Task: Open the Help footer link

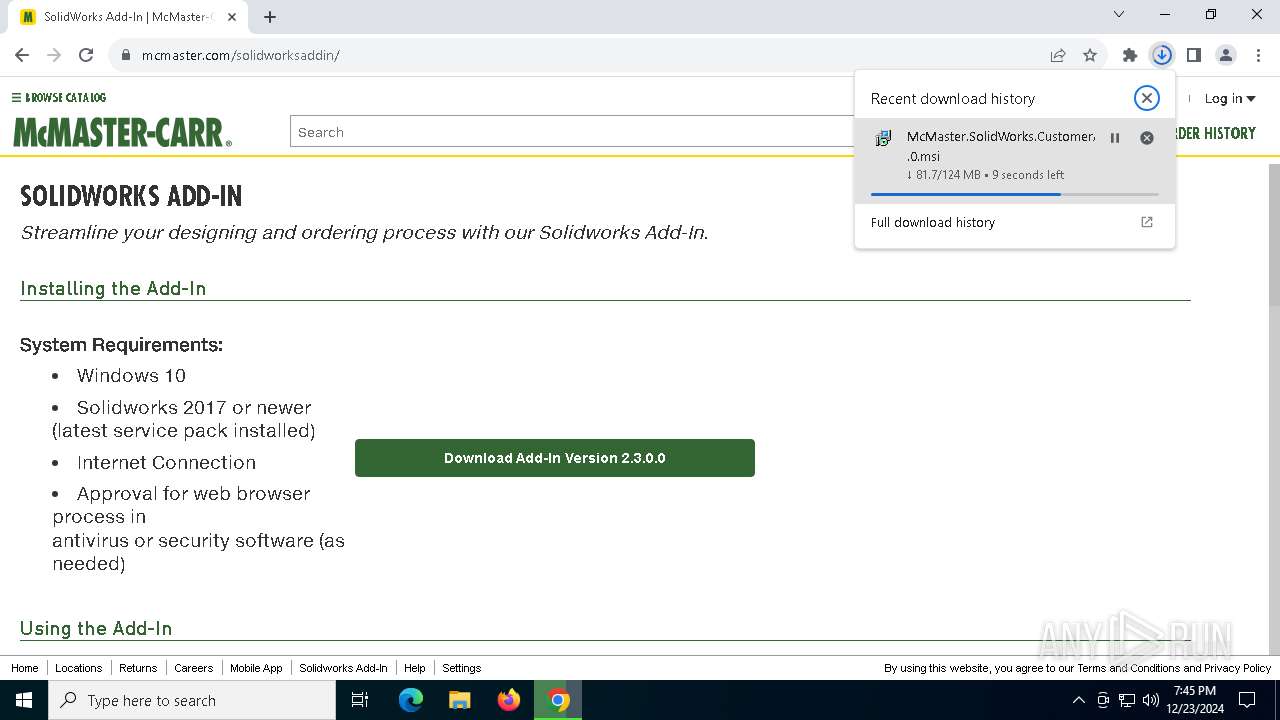Action: click(415, 668)
